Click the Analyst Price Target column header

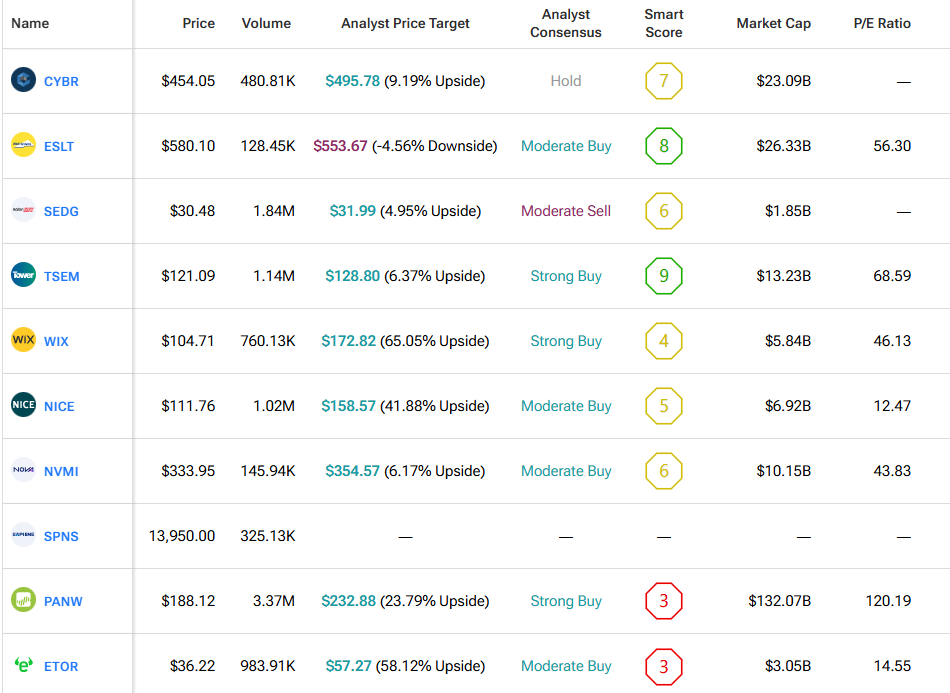click(405, 23)
